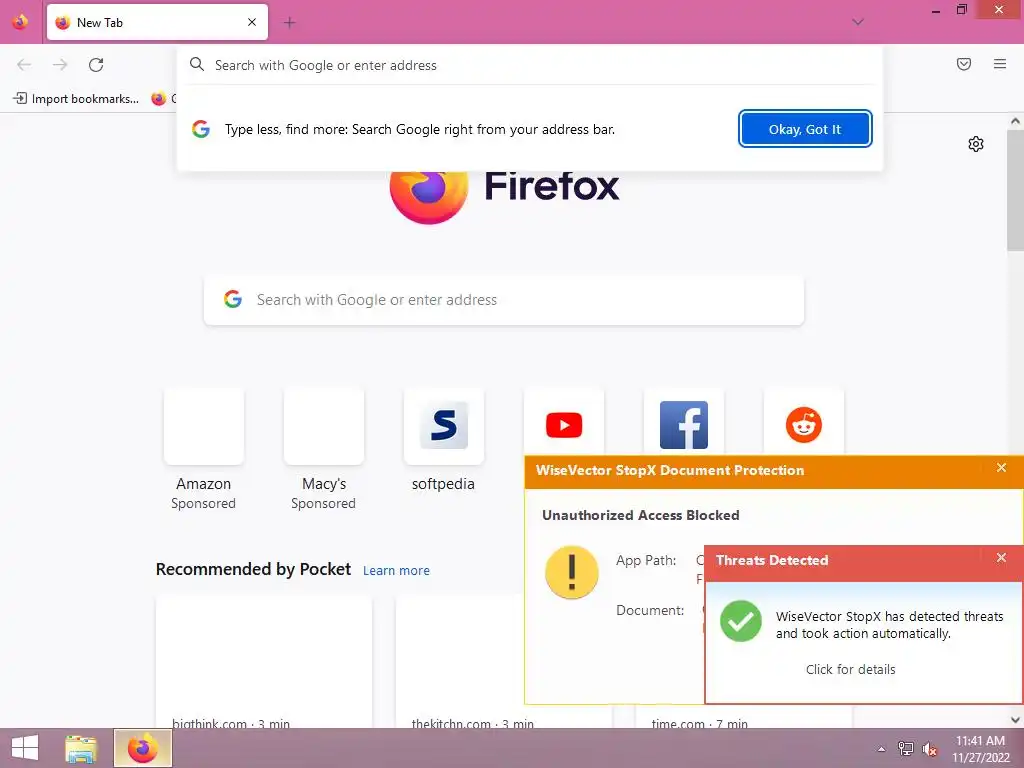The image size is (1024, 768).
Task: Click the Firefox View icon in the tab bar
Action: [20, 22]
